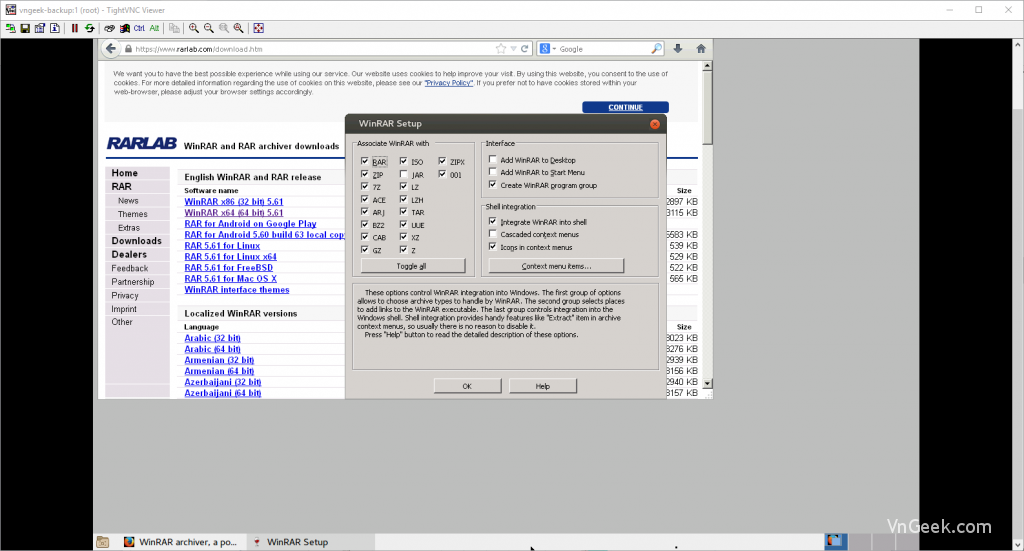
Task: Disable Create WinRAR program group
Action: (493, 185)
